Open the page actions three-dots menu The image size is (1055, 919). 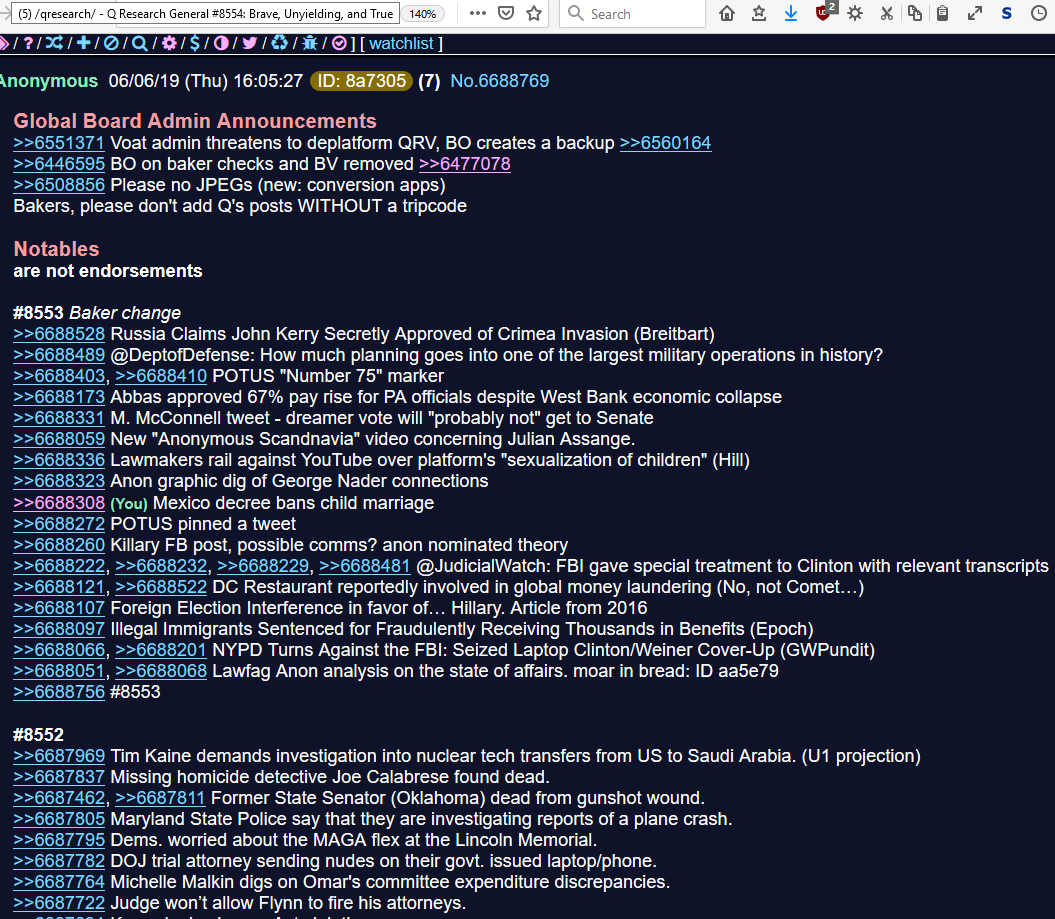[x=478, y=13]
